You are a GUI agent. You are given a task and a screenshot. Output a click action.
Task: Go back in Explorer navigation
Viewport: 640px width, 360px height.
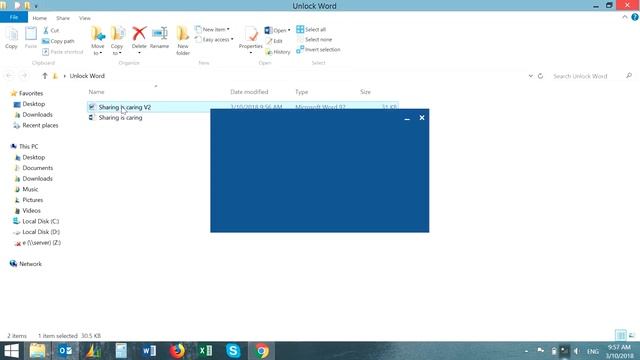(x=9, y=76)
